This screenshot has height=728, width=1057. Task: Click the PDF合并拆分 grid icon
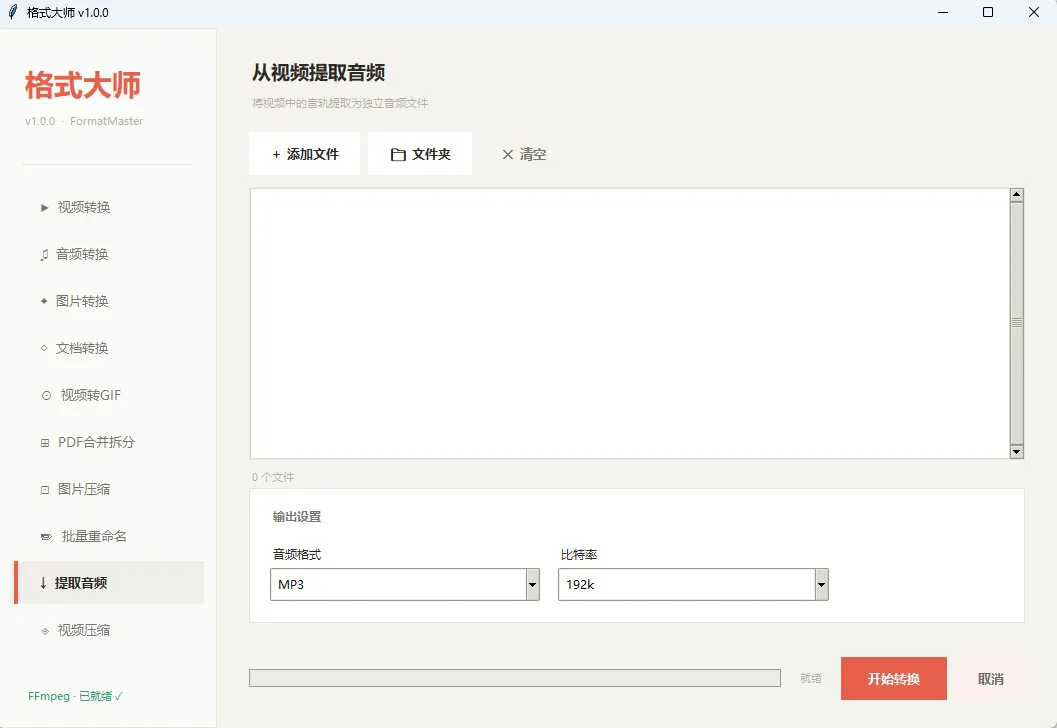(45, 443)
